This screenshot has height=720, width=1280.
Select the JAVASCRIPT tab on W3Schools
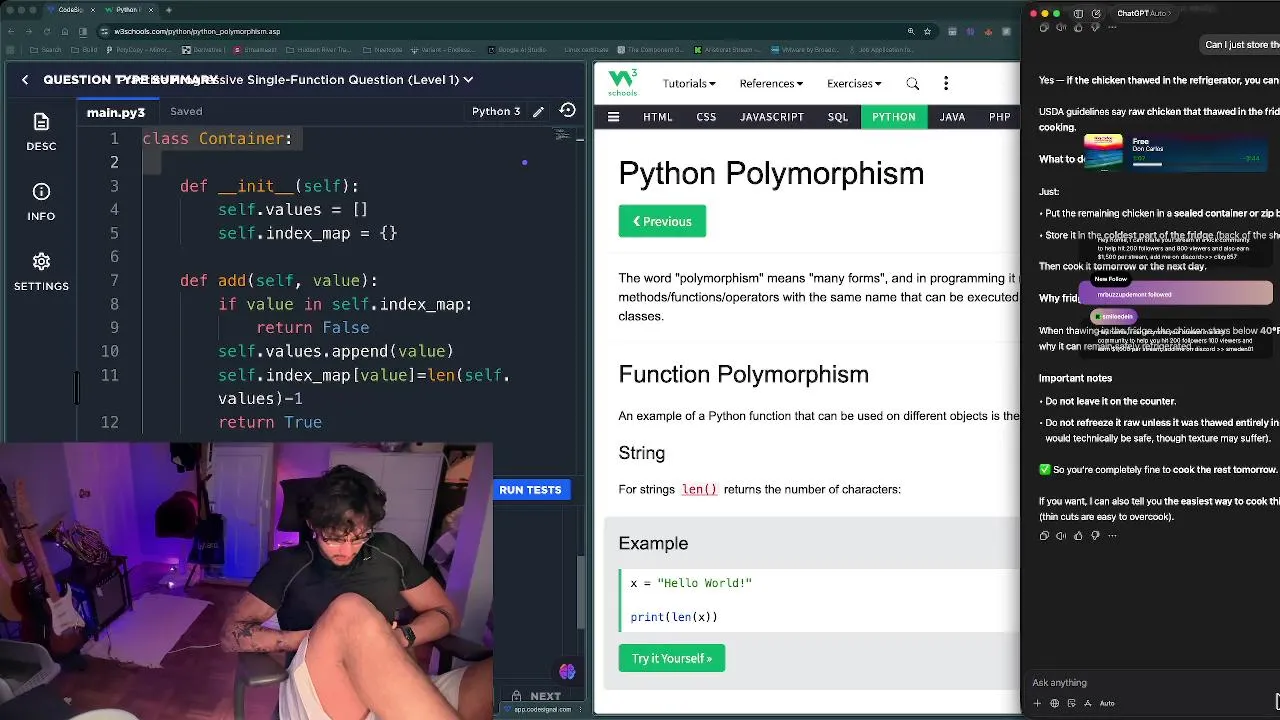[x=772, y=117]
